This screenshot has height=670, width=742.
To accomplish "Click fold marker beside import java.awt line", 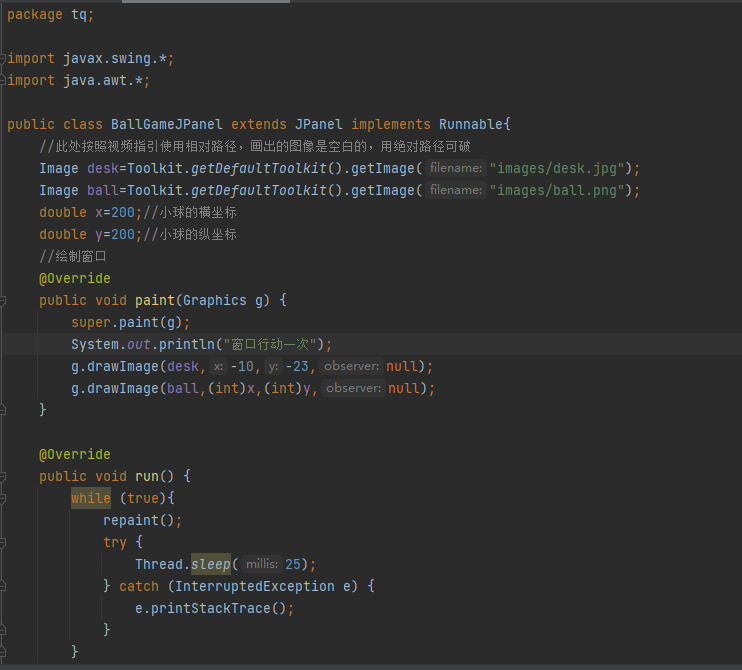I will coord(2,80).
